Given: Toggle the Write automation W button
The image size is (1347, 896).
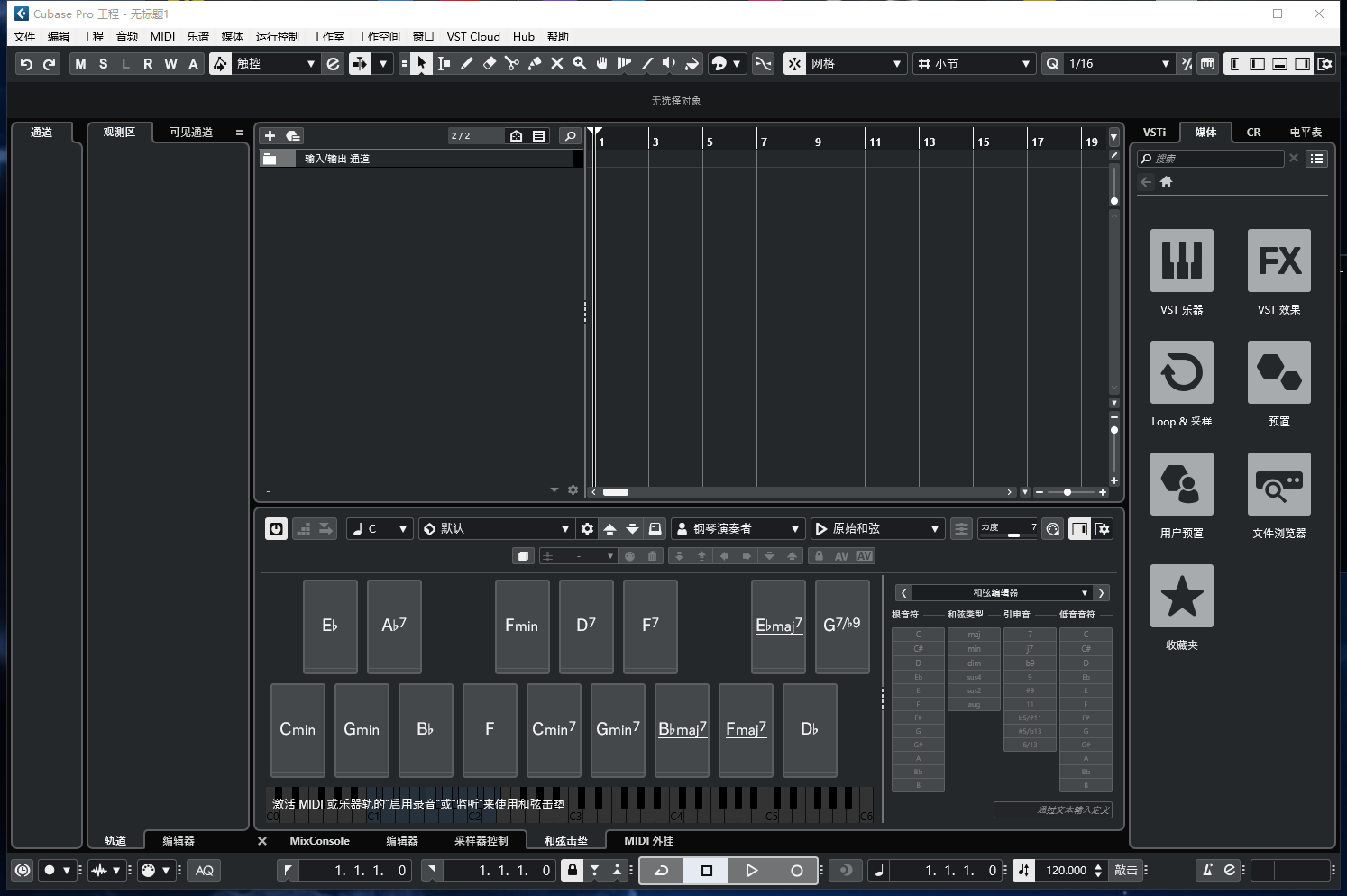Looking at the screenshot, I should (170, 64).
